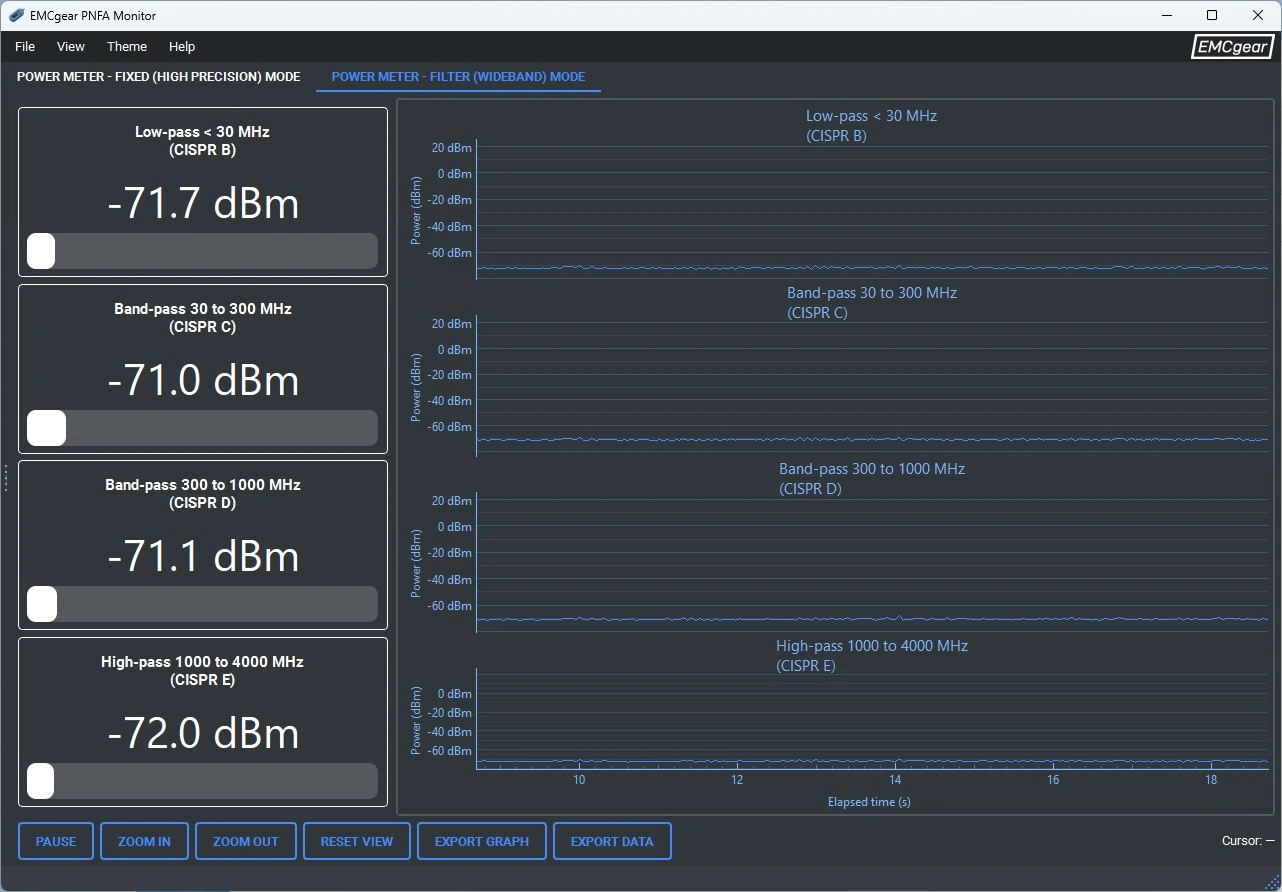Click the -71.7 dBm Low-pass reading
Viewport: 1282px width, 892px height.
(203, 203)
